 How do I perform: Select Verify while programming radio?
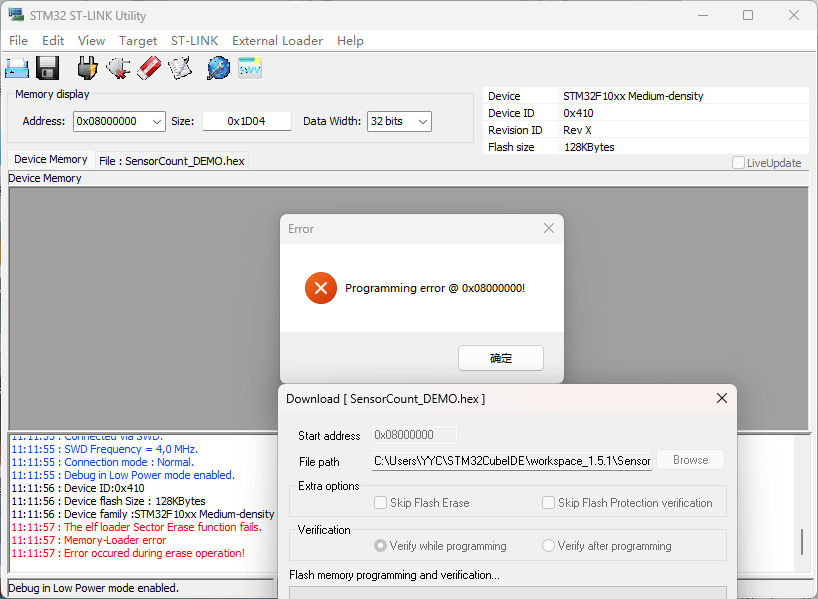380,546
